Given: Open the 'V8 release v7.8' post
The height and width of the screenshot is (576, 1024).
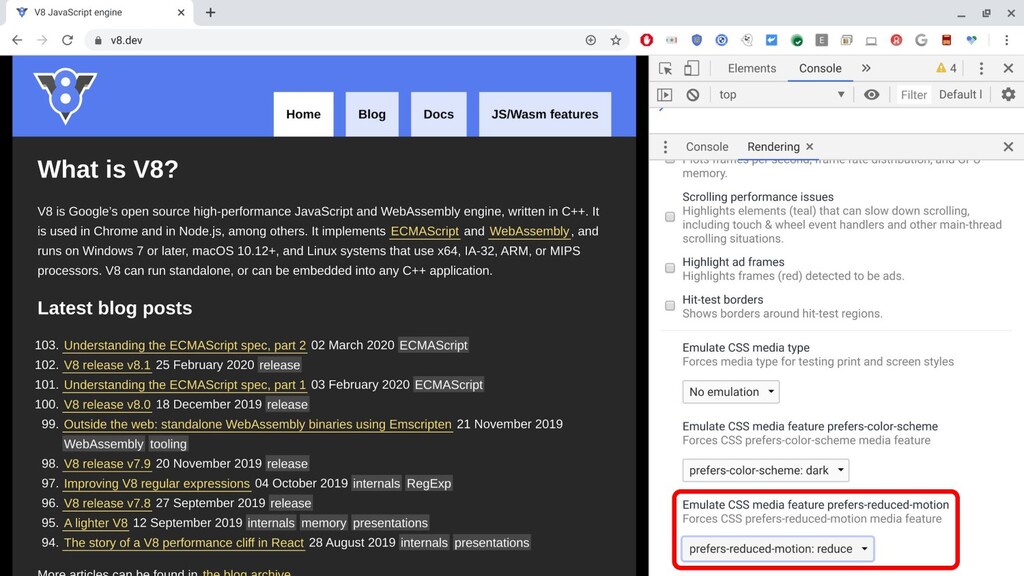Looking at the screenshot, I should pos(107,503).
